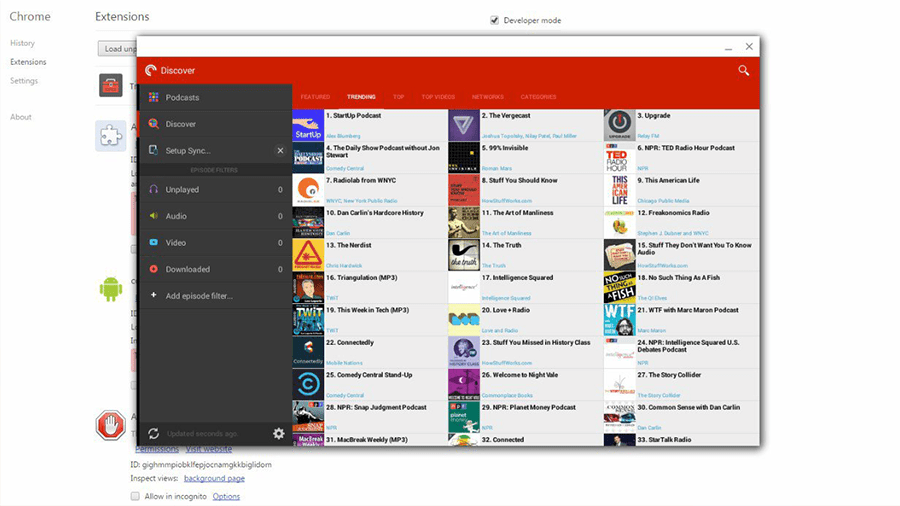Toggle Allow in incognito checkbox
This screenshot has height=506, width=900.
pos(135,496)
